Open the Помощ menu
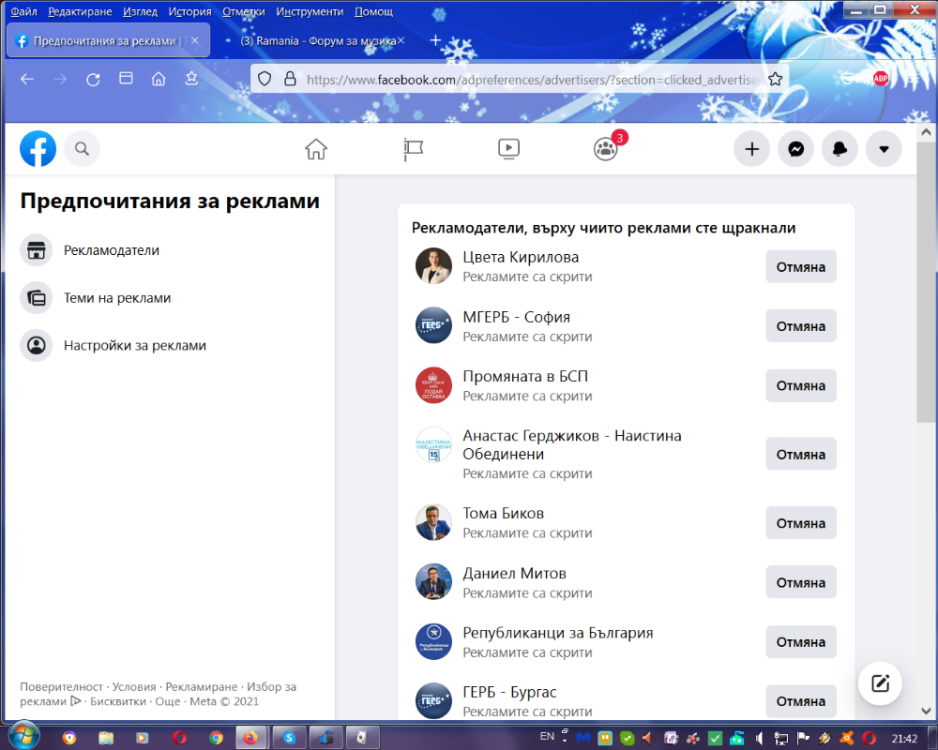Screen dimensions: 938x750 point(374,11)
